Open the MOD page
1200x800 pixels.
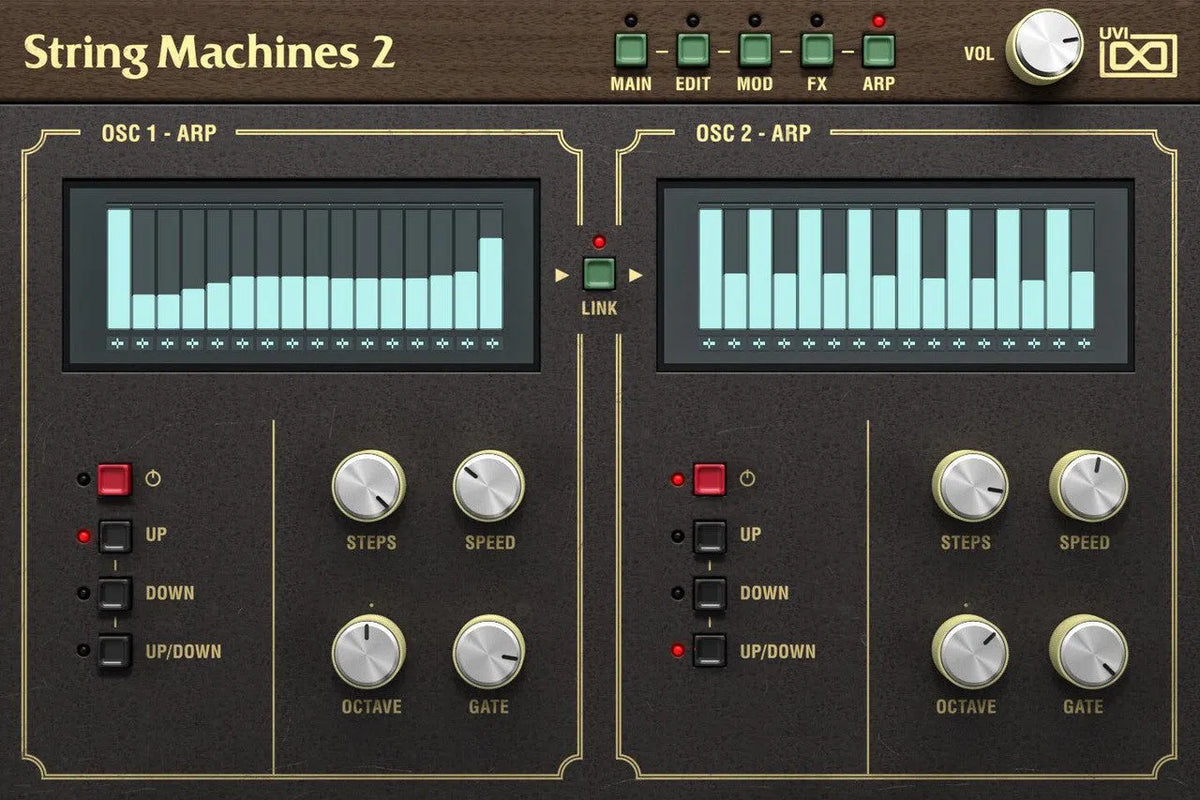(x=754, y=47)
